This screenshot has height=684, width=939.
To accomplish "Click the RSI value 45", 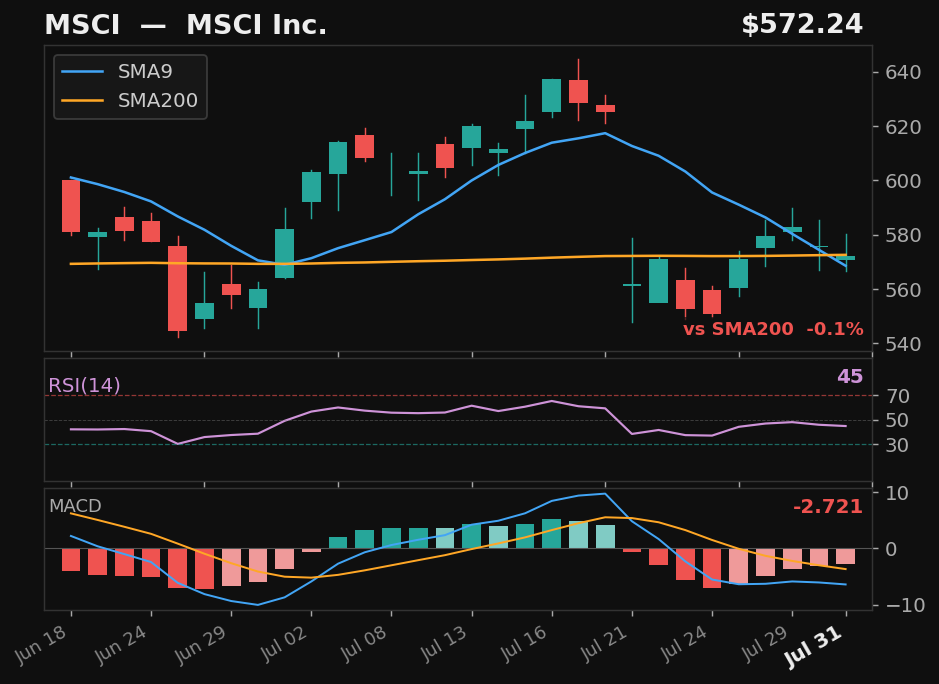I will click(x=850, y=376).
